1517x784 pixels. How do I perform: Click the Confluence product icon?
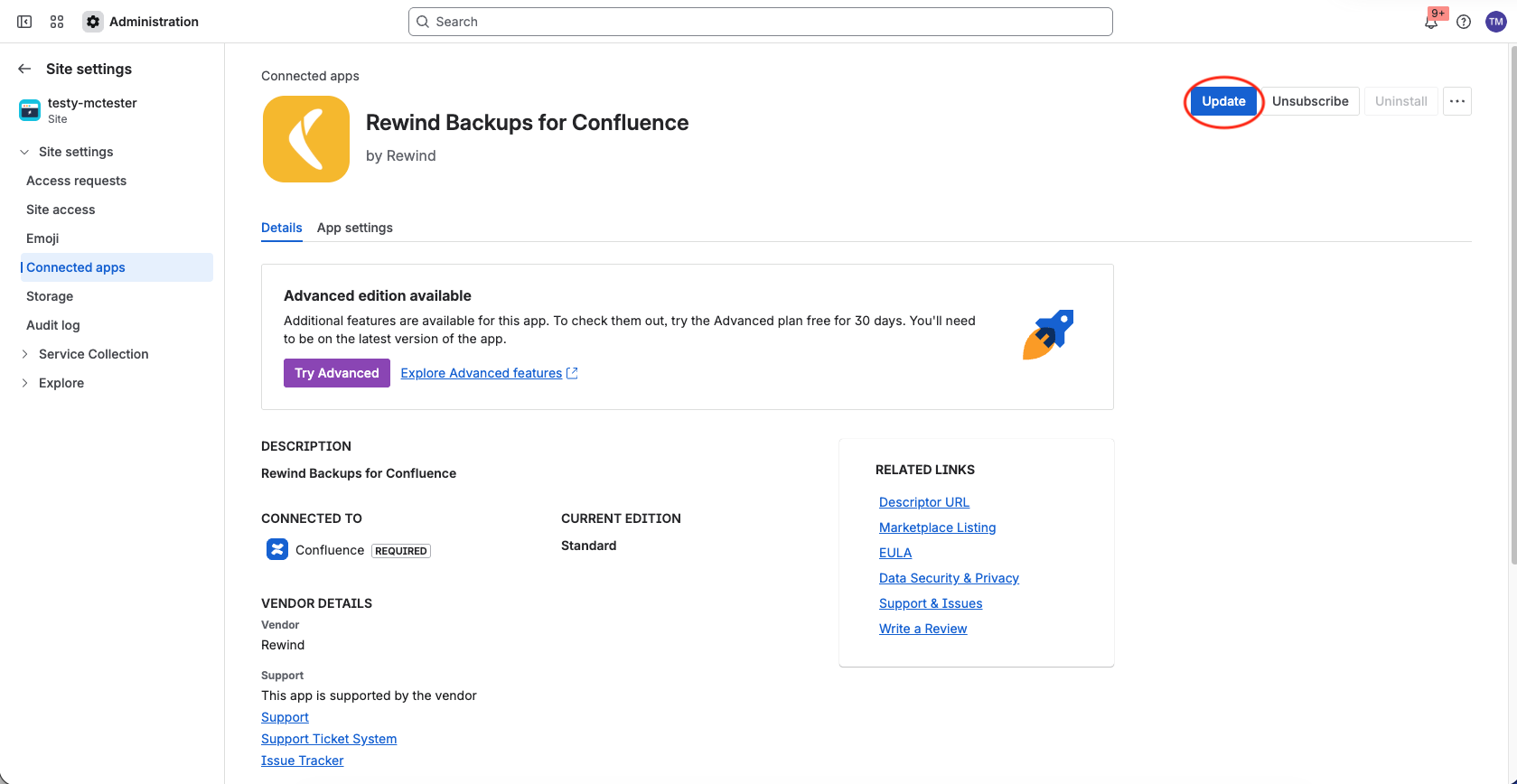click(277, 549)
